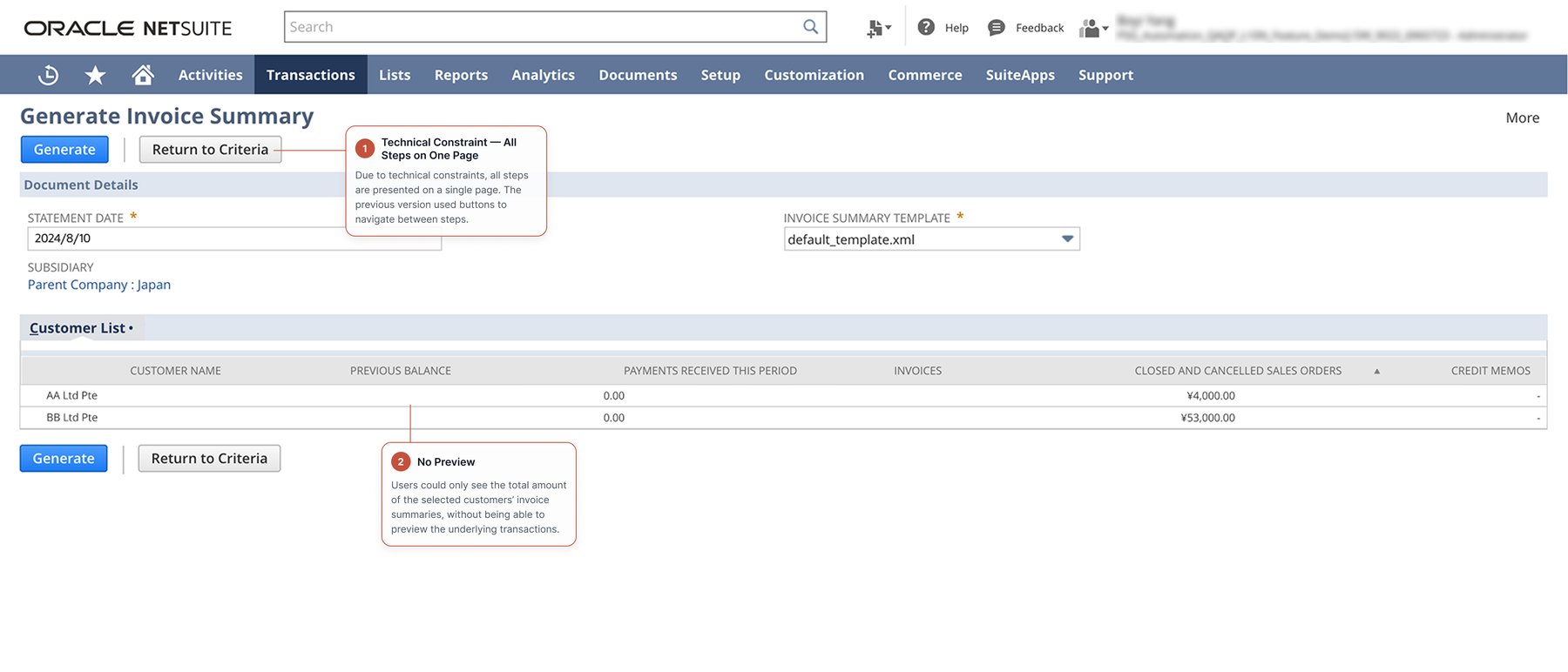Go to Home via house icon
Screen dimensions: 1568x672
[143, 75]
